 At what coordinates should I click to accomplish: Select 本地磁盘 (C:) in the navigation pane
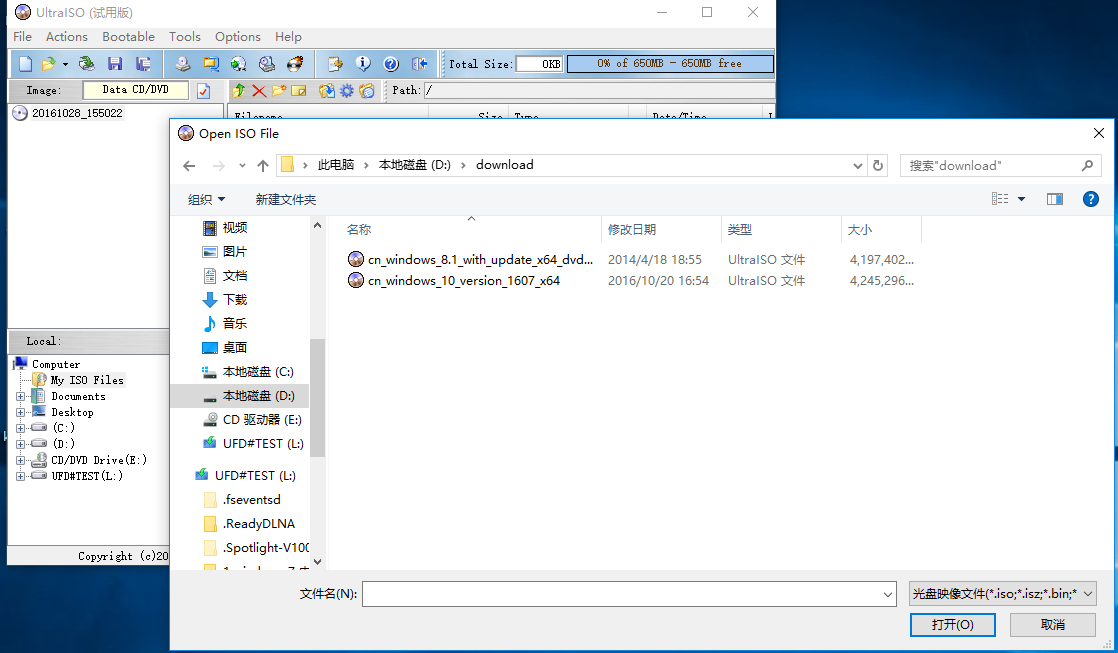coord(257,371)
